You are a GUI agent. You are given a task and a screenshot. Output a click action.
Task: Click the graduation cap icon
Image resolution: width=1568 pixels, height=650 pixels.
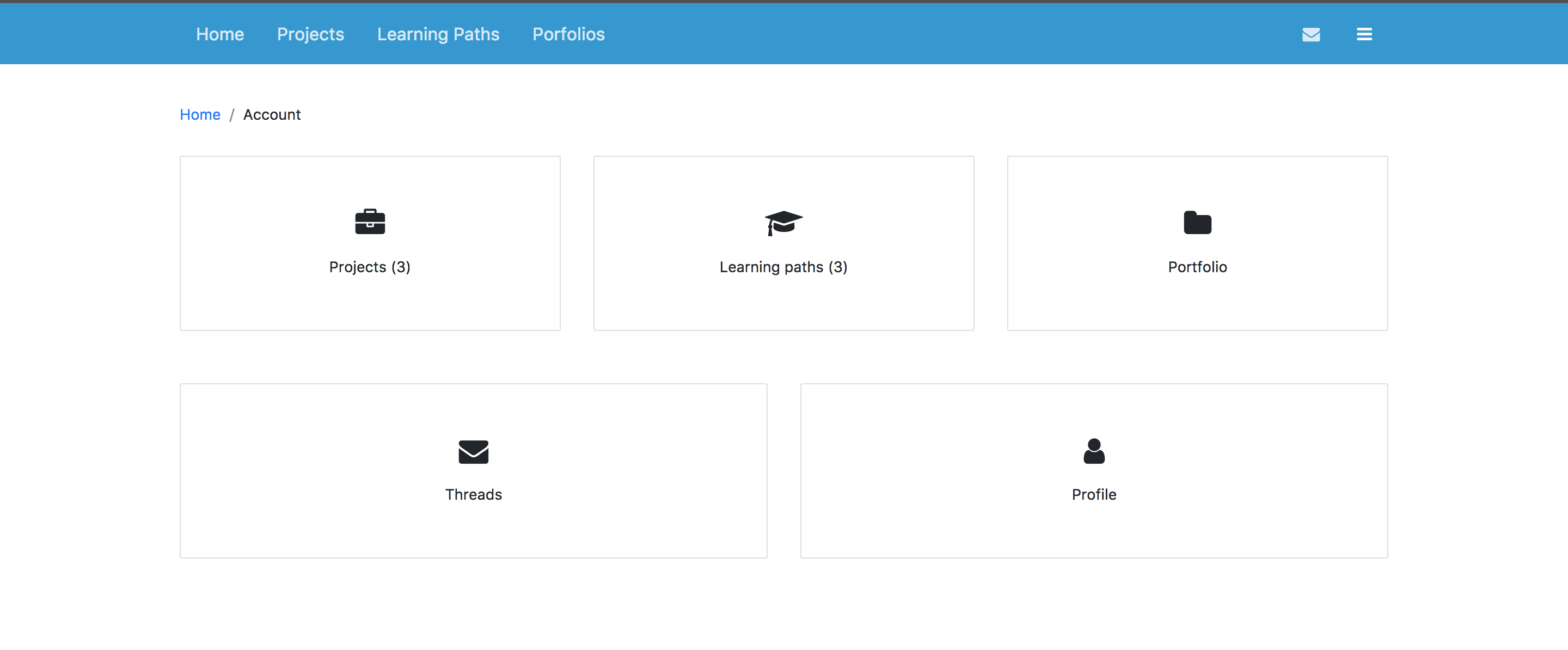point(783,223)
